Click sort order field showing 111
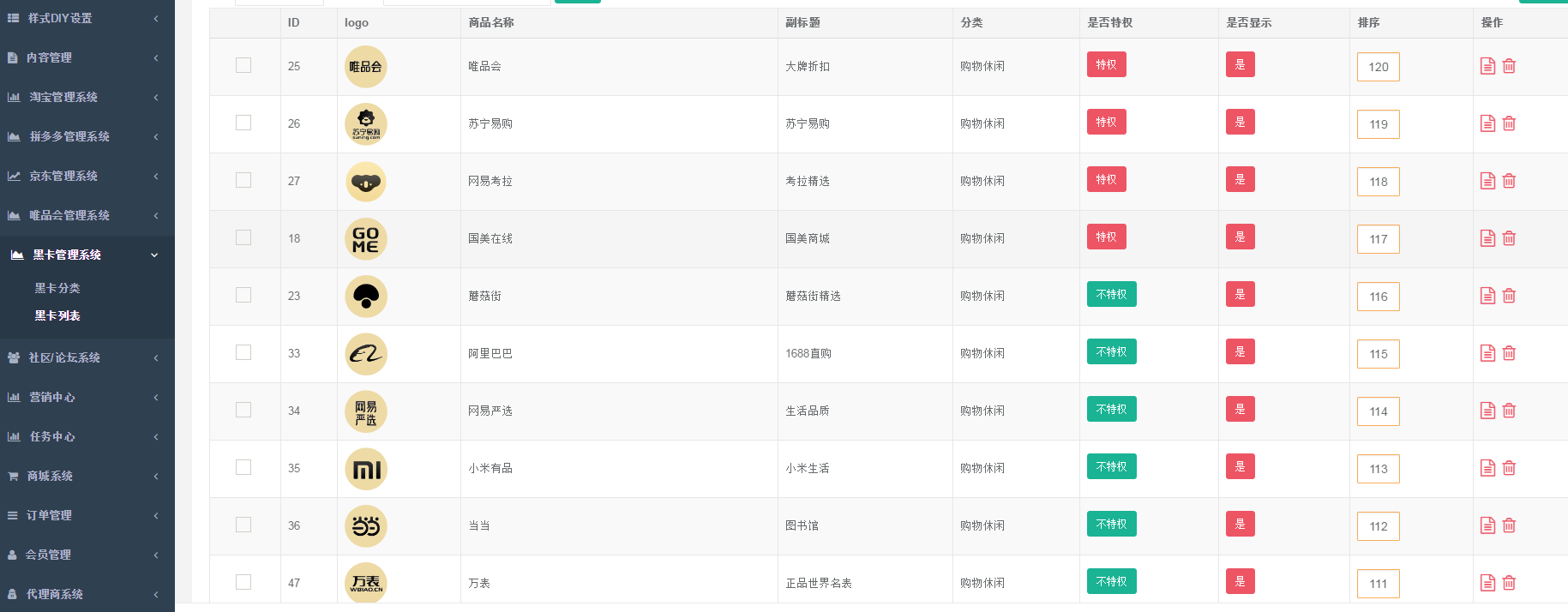This screenshot has height=612, width=1568. (x=1379, y=584)
